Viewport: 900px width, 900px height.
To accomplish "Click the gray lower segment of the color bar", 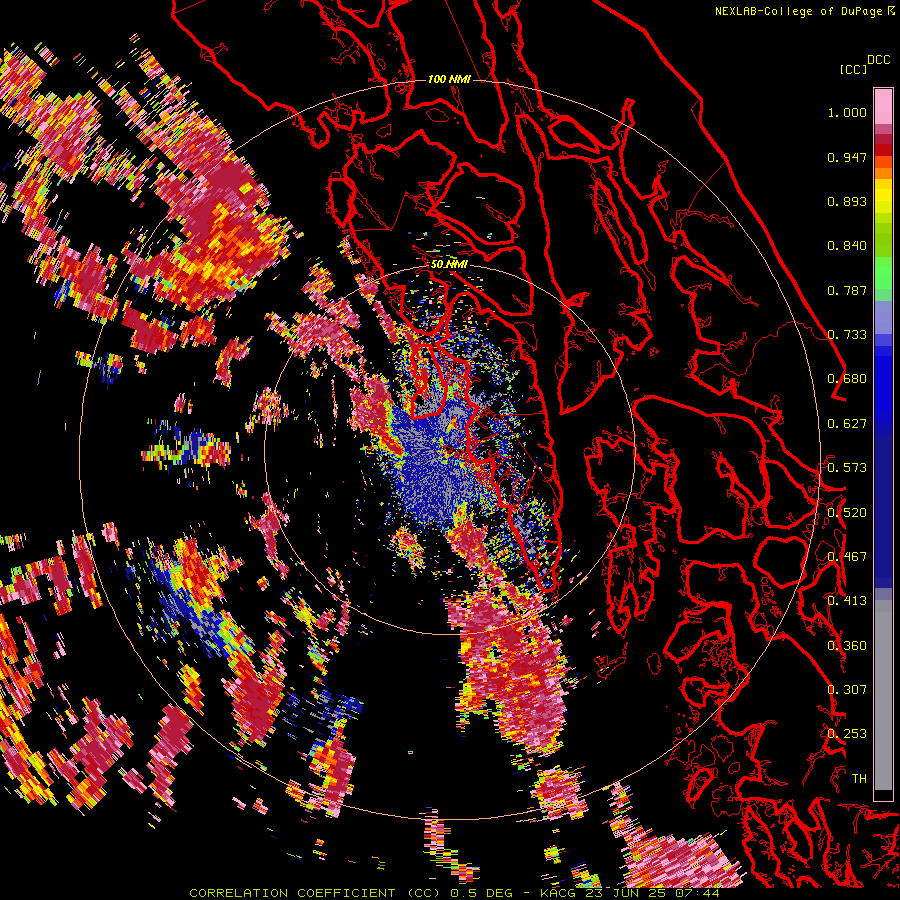I will (883, 695).
